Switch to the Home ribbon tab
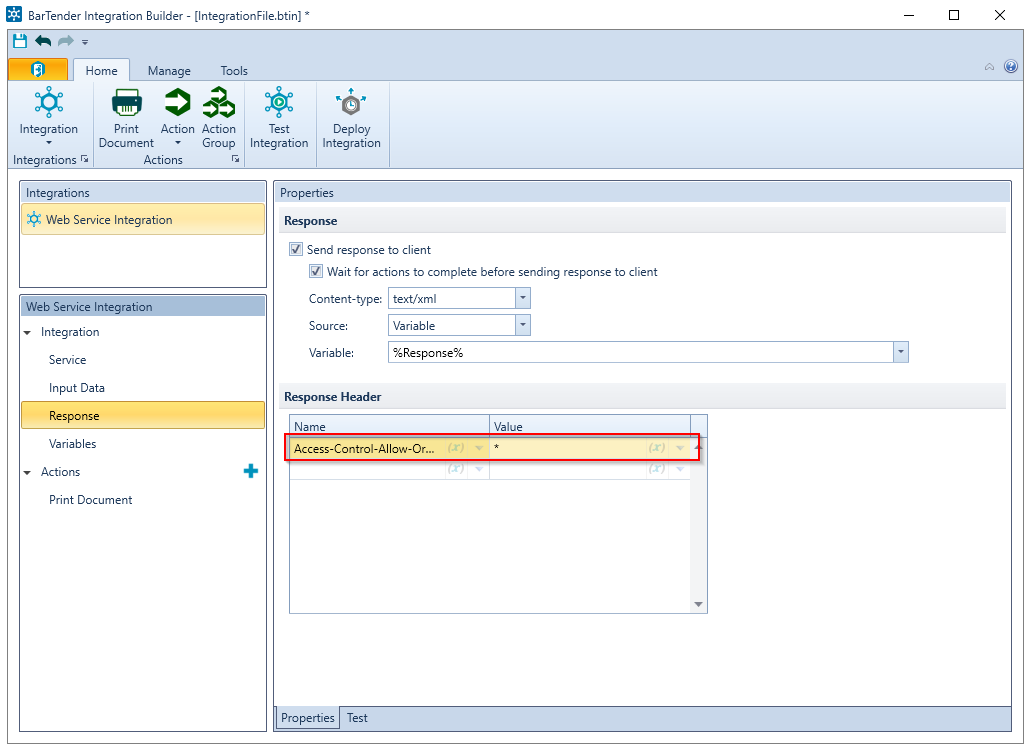Viewport: 1031px width, 751px height. click(x=101, y=70)
